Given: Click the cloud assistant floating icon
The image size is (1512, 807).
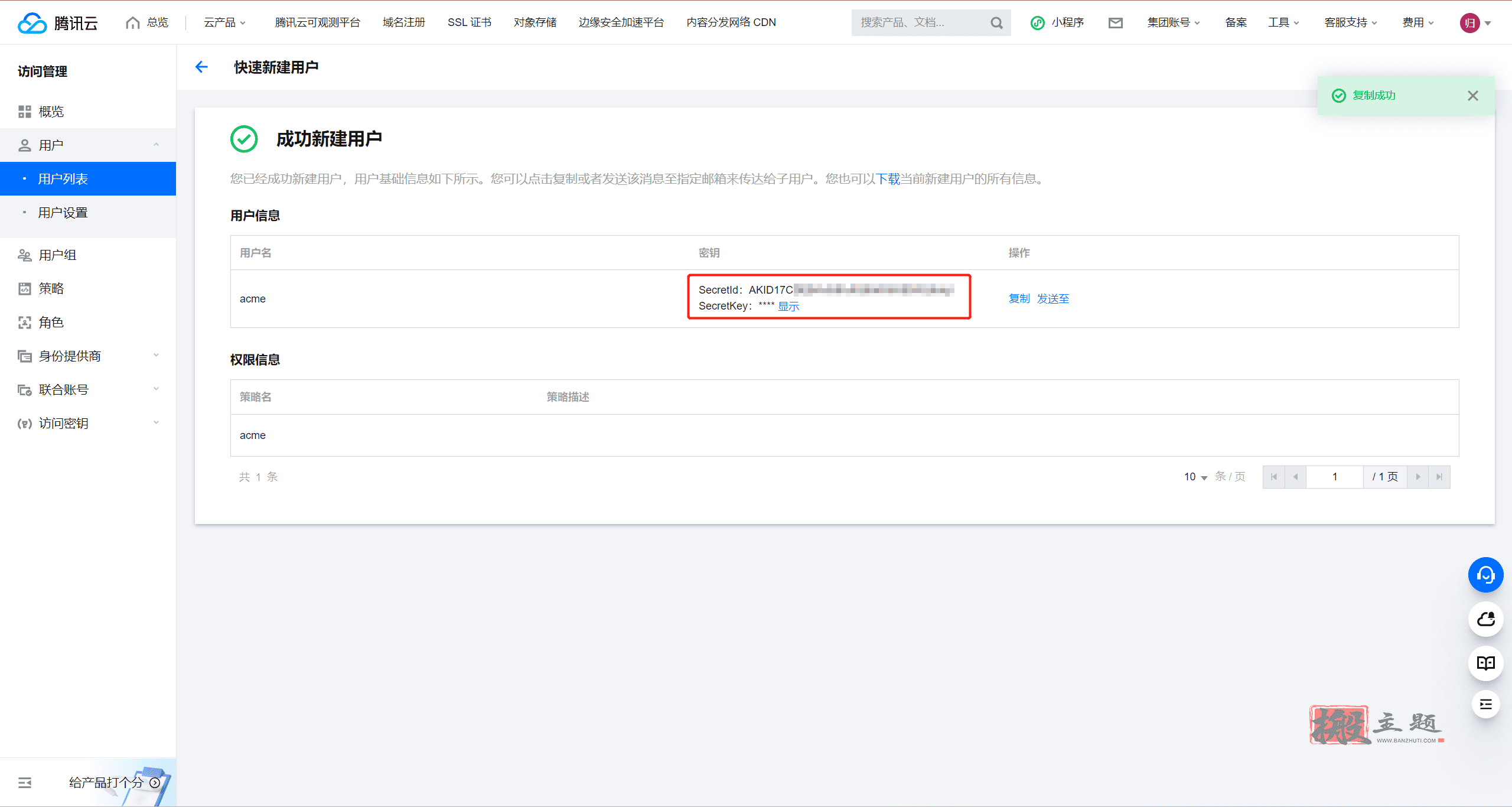Looking at the screenshot, I should pos(1485,619).
